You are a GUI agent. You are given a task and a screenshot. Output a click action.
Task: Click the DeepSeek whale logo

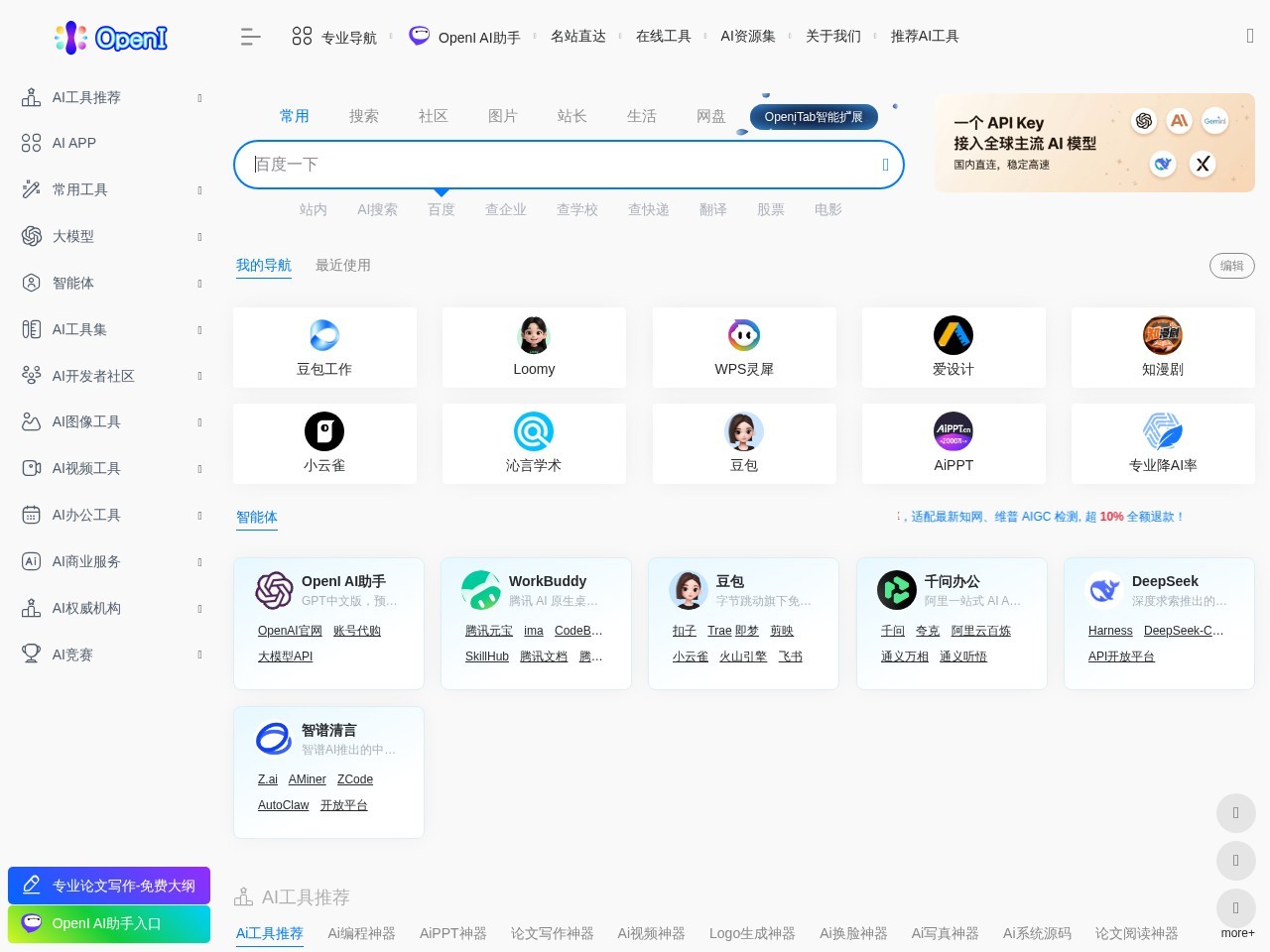(1104, 590)
